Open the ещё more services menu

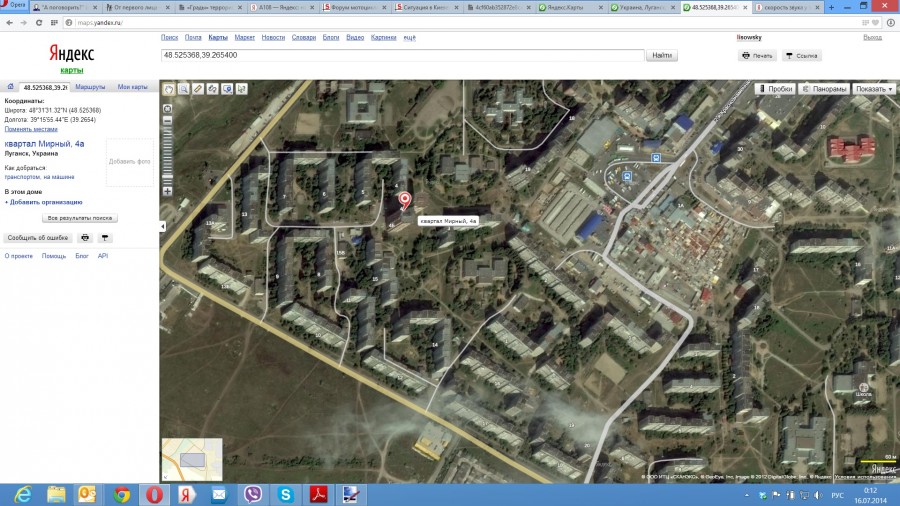pyautogui.click(x=409, y=37)
